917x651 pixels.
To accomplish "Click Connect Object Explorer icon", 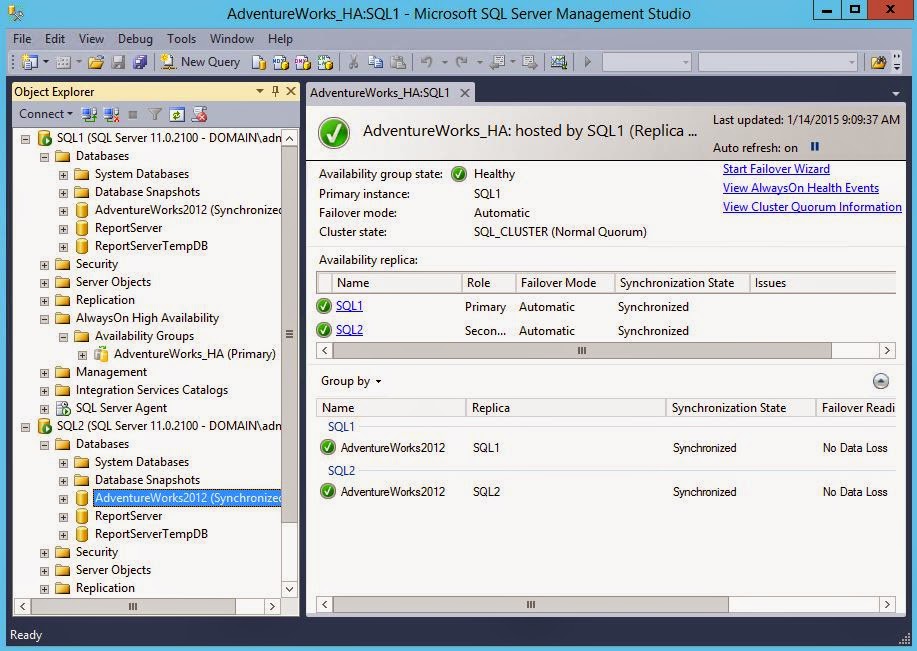I will coord(89,114).
